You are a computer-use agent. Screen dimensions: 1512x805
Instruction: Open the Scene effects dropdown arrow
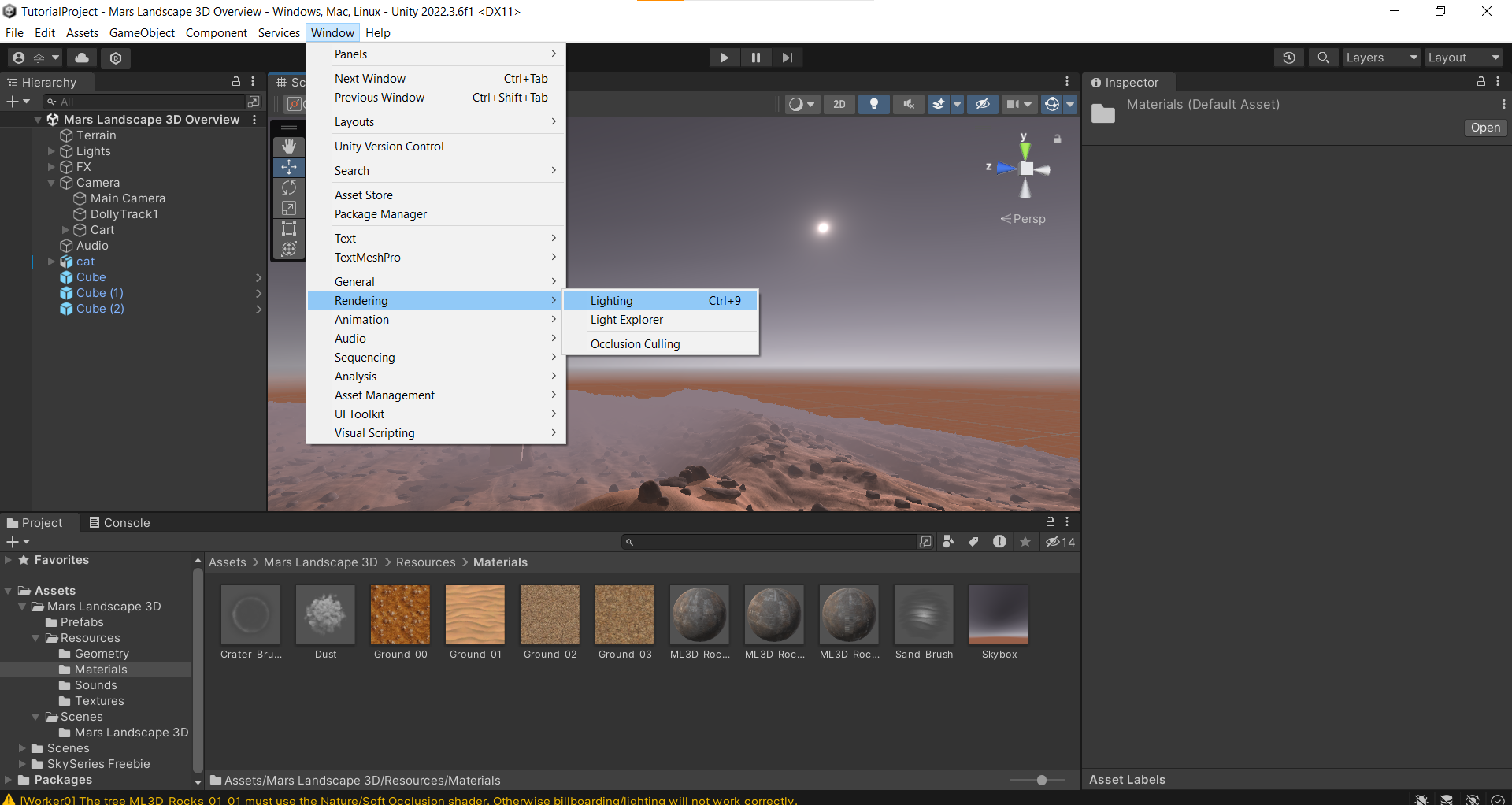(x=957, y=104)
